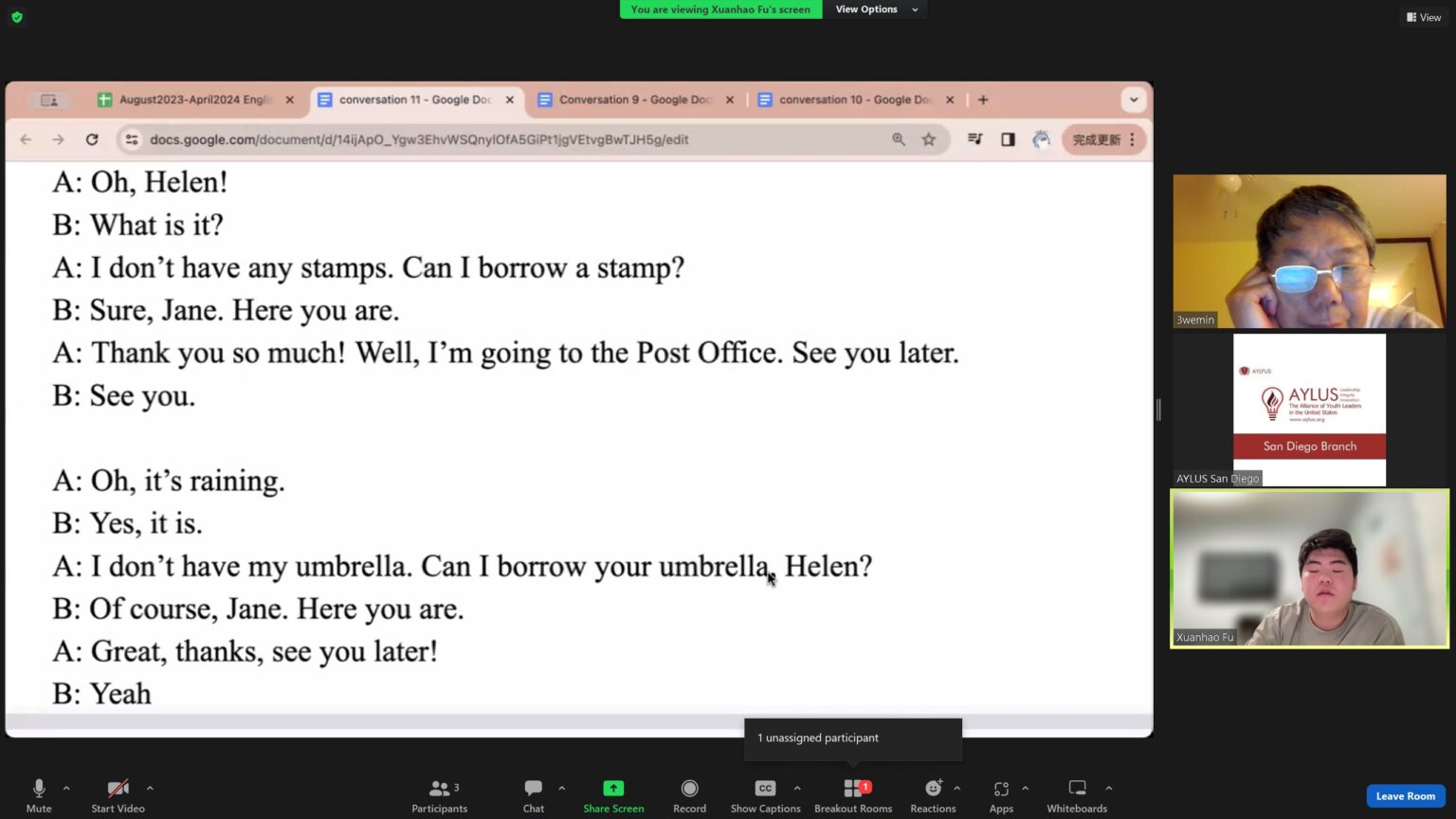Click line 'B: Yeah'
The width and height of the screenshot is (1456, 819).
click(102, 694)
